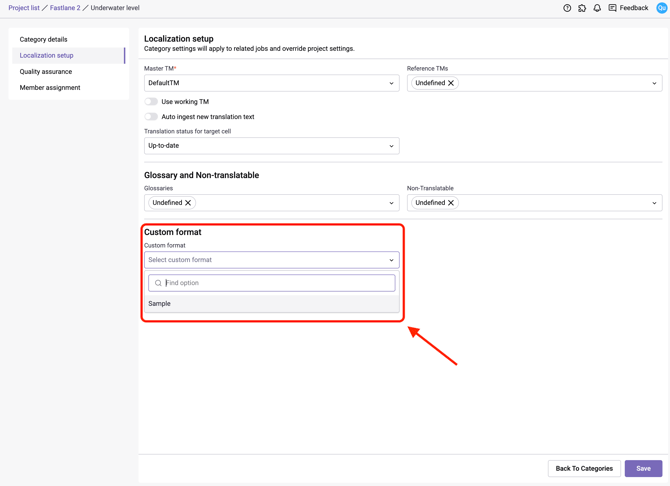Open the notifications bell
The width and height of the screenshot is (670, 486).
597,8
